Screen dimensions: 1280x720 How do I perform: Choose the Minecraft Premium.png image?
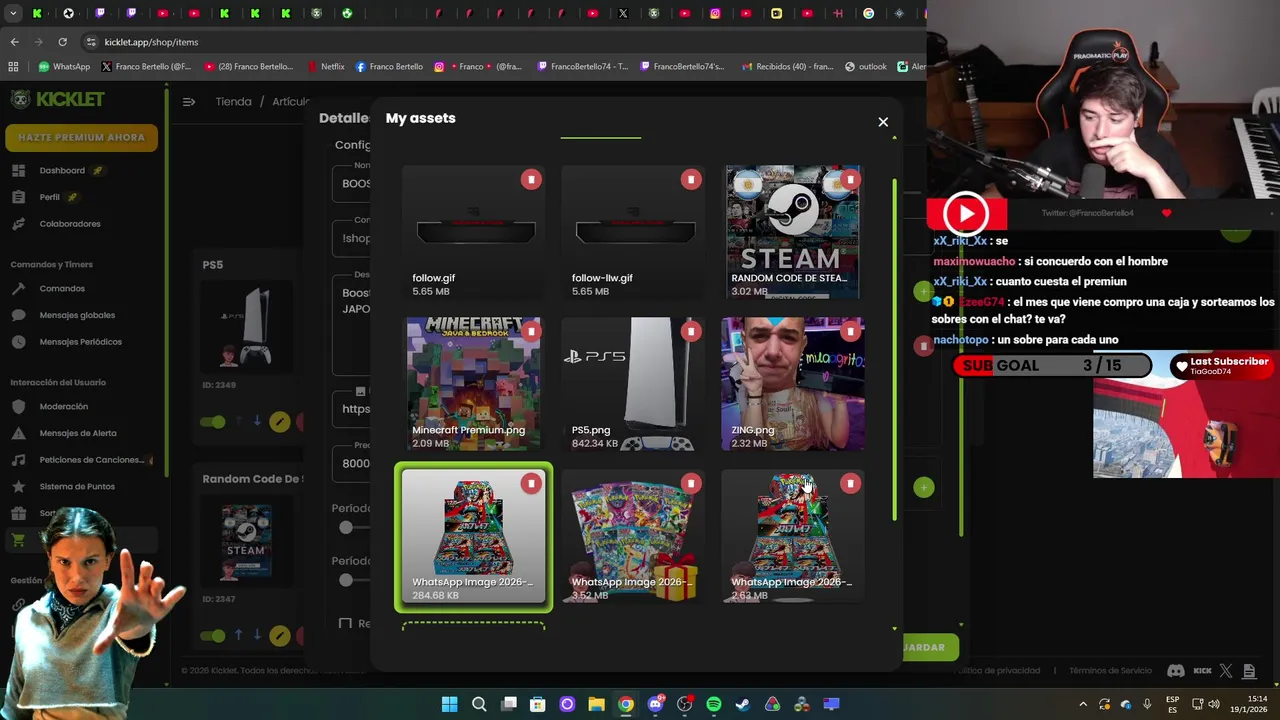[x=474, y=385]
